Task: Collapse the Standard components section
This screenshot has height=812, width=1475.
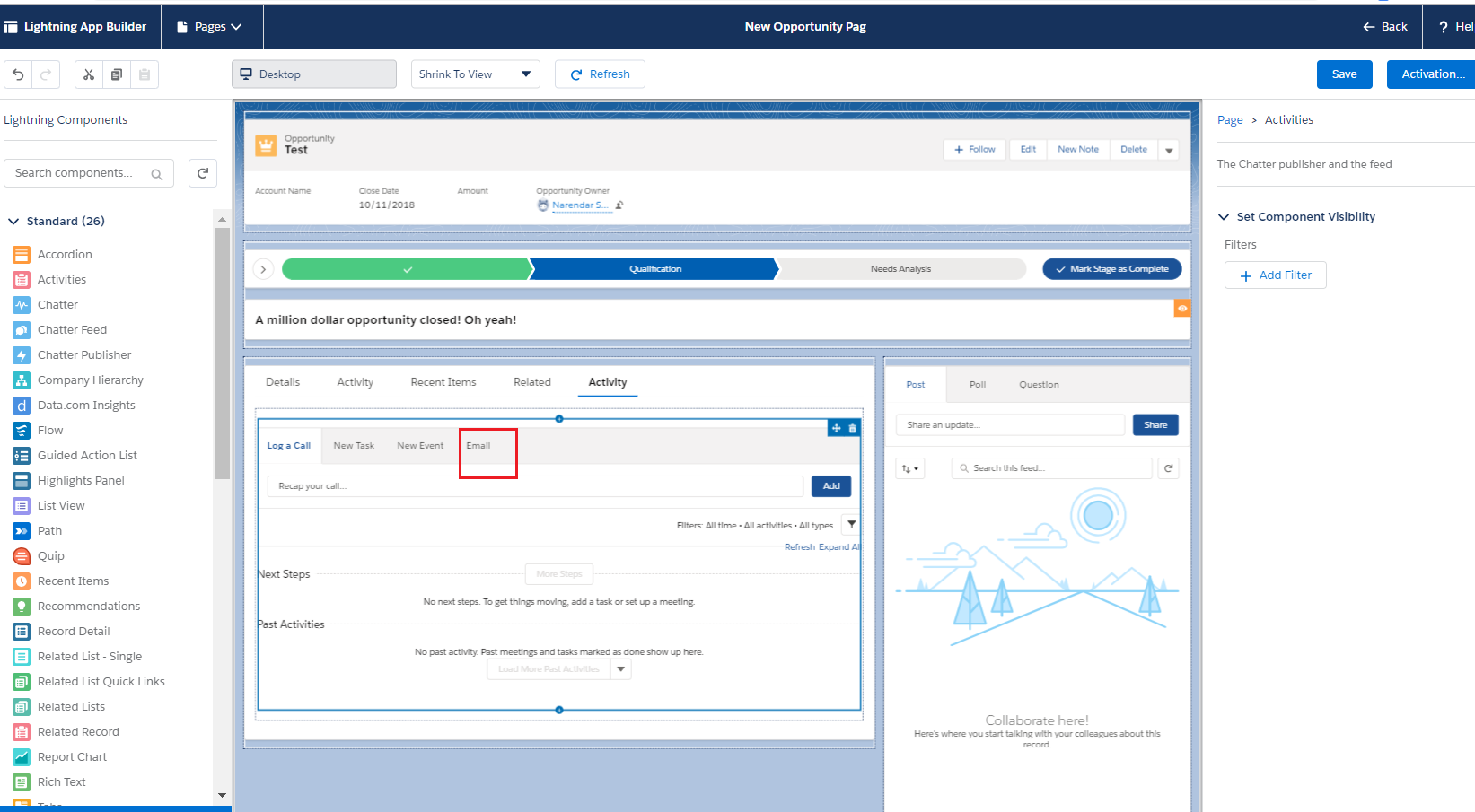Action: point(13,222)
